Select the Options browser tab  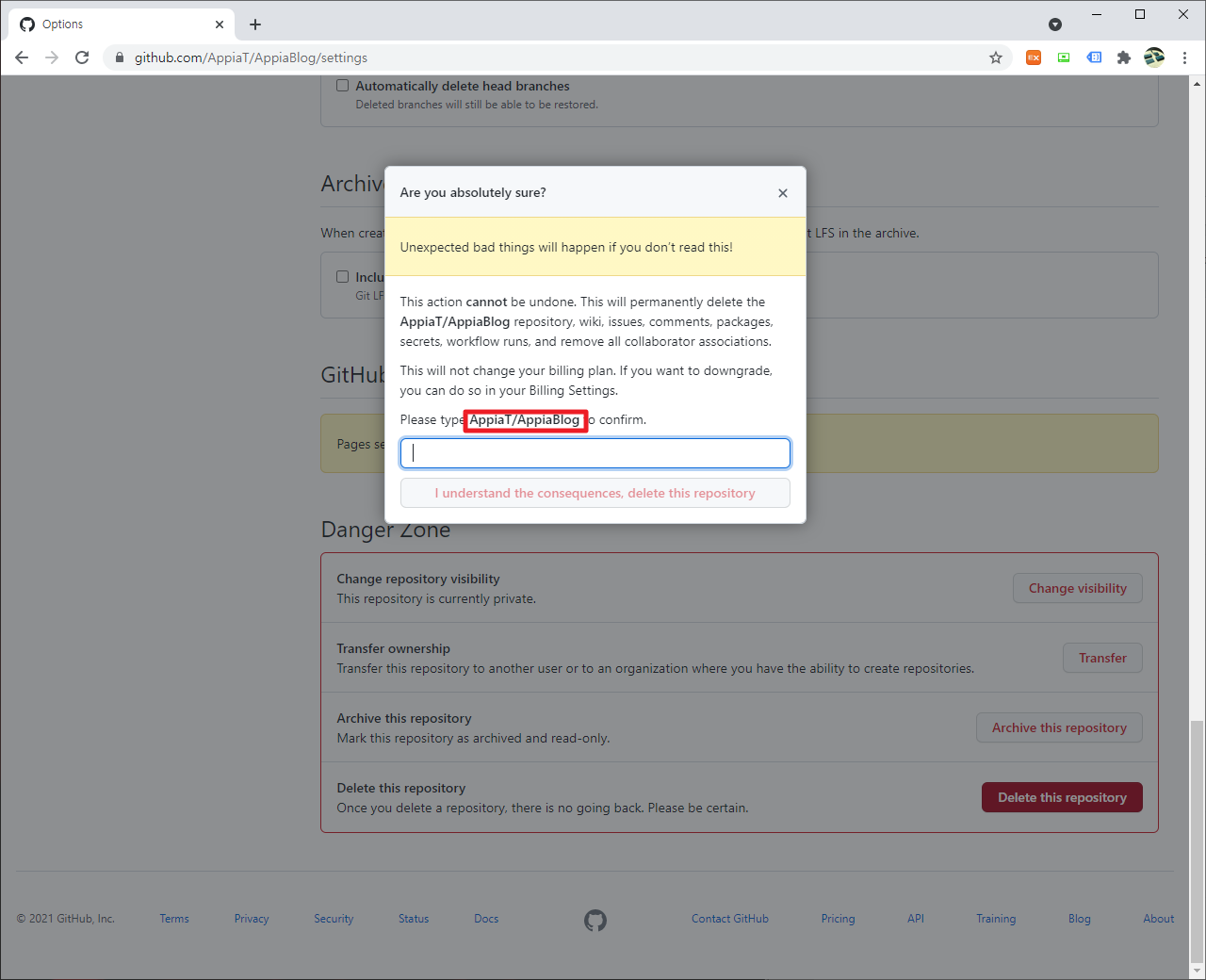(122, 24)
